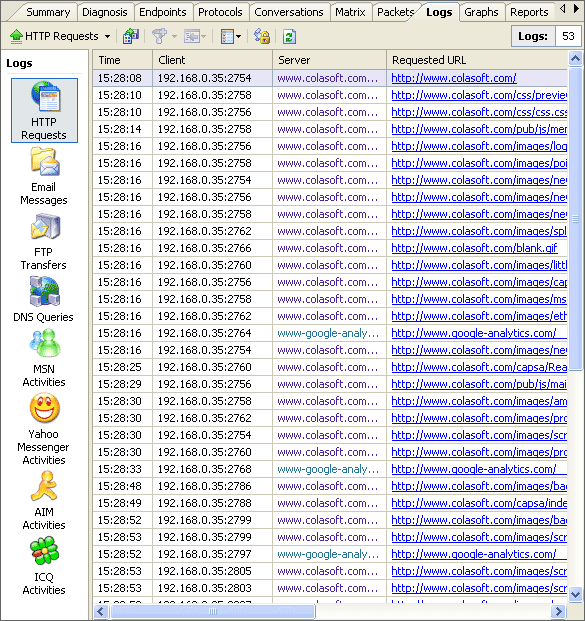This screenshot has height=621, width=585.
Task: Click the horizontal scrollbar thumb
Action: [213, 611]
